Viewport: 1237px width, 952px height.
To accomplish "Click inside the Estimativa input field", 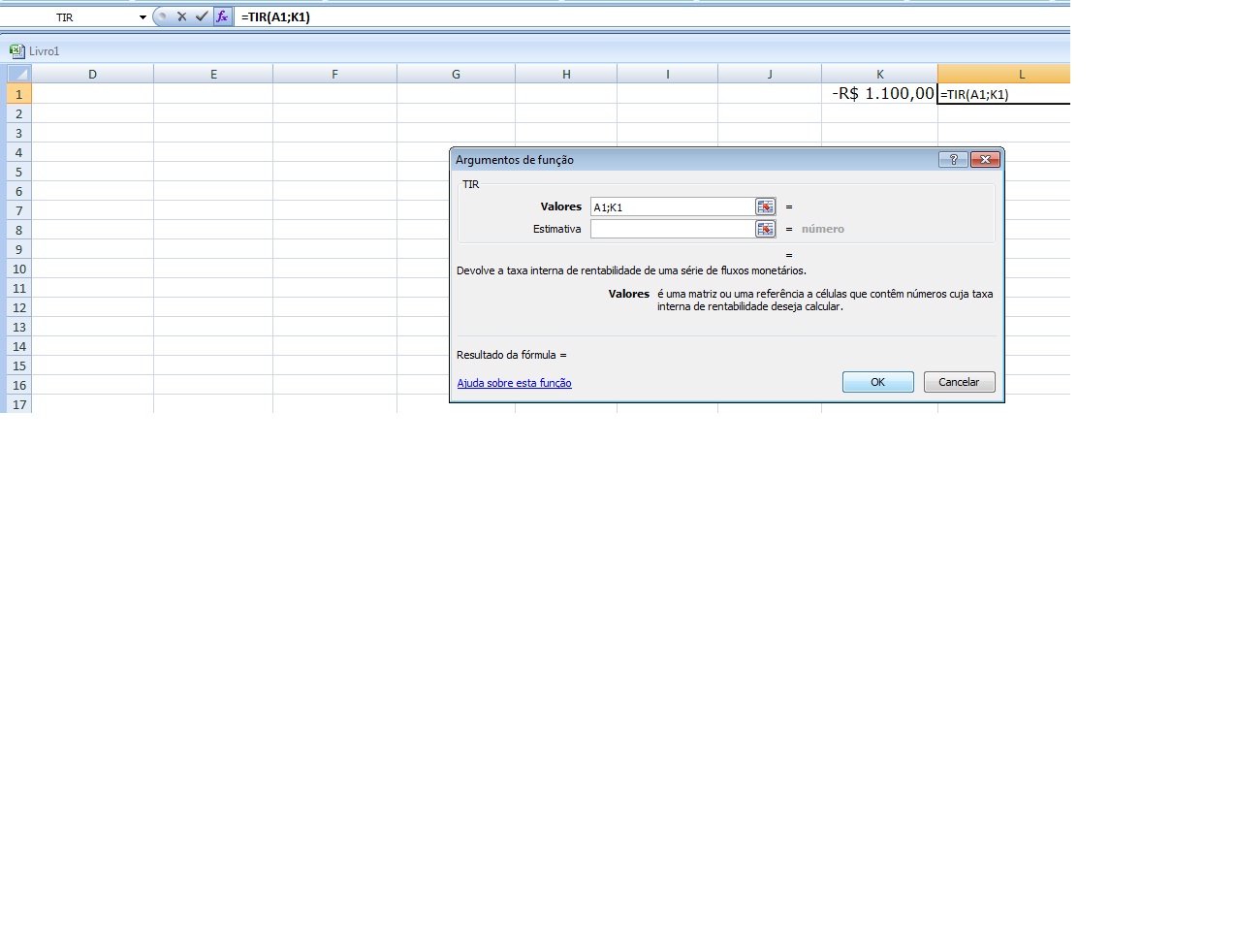I will [671, 229].
